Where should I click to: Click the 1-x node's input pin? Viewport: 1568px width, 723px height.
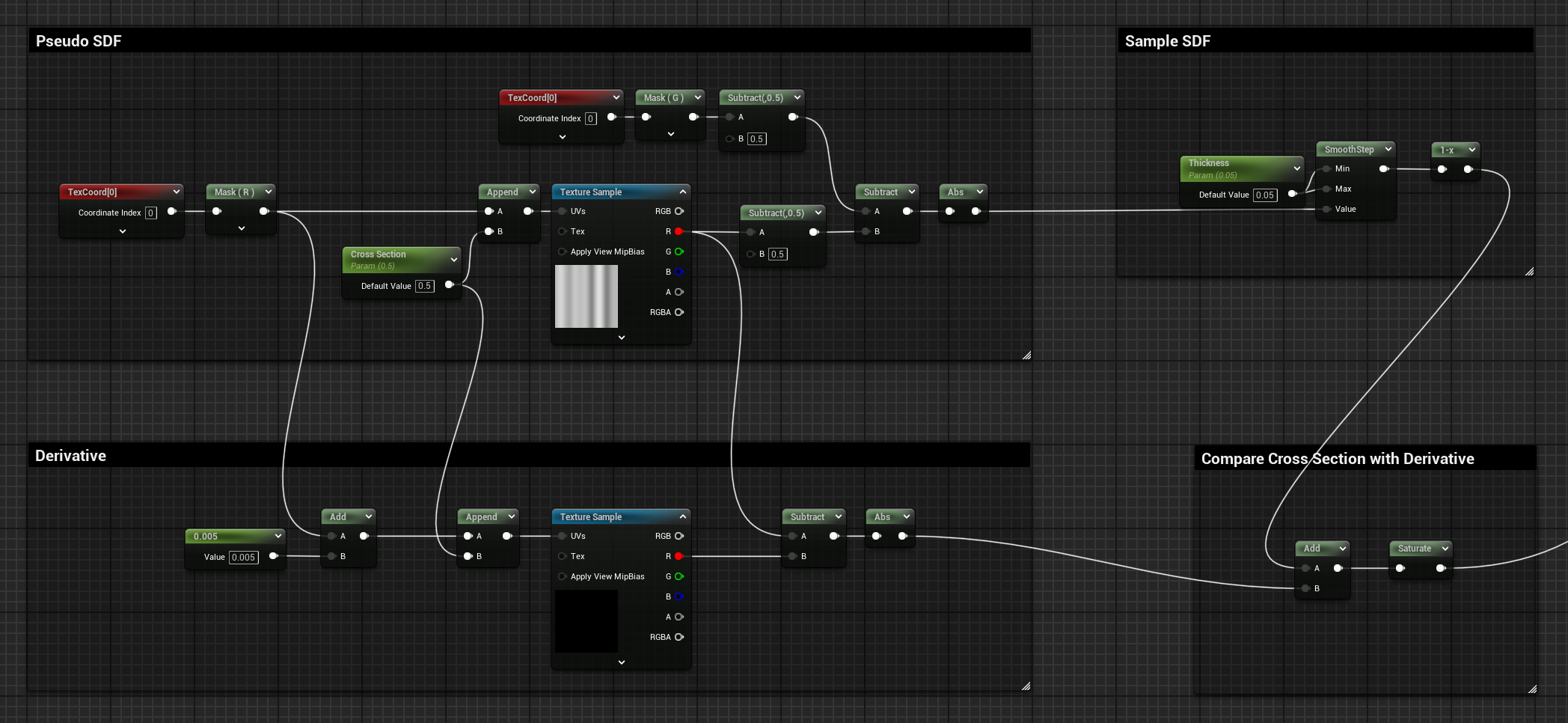pos(1442,169)
